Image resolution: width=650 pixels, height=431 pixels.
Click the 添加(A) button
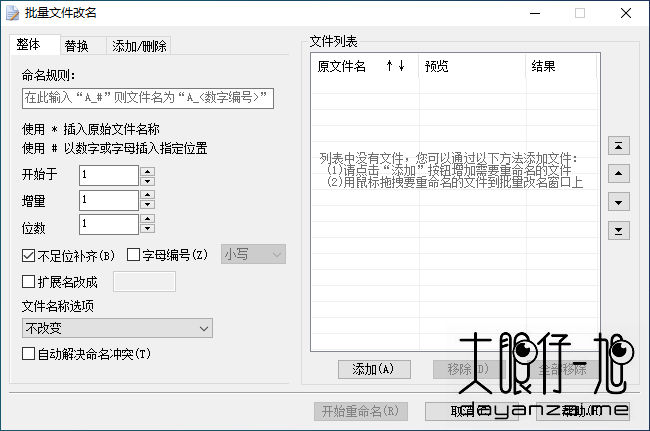pyautogui.click(x=374, y=369)
